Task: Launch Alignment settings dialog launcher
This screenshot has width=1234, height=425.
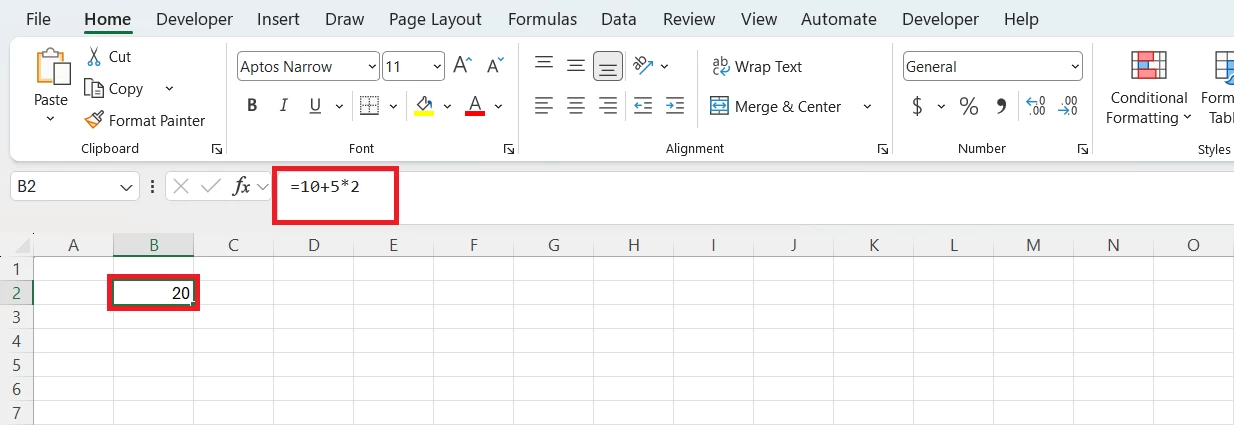Action: coord(883,149)
